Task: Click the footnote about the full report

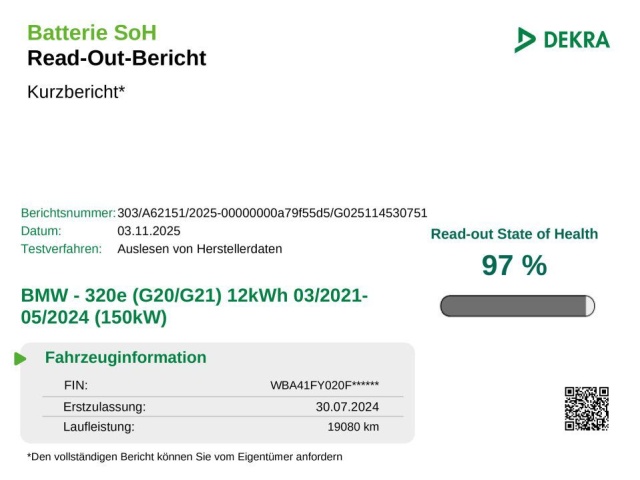Action: click(185, 457)
